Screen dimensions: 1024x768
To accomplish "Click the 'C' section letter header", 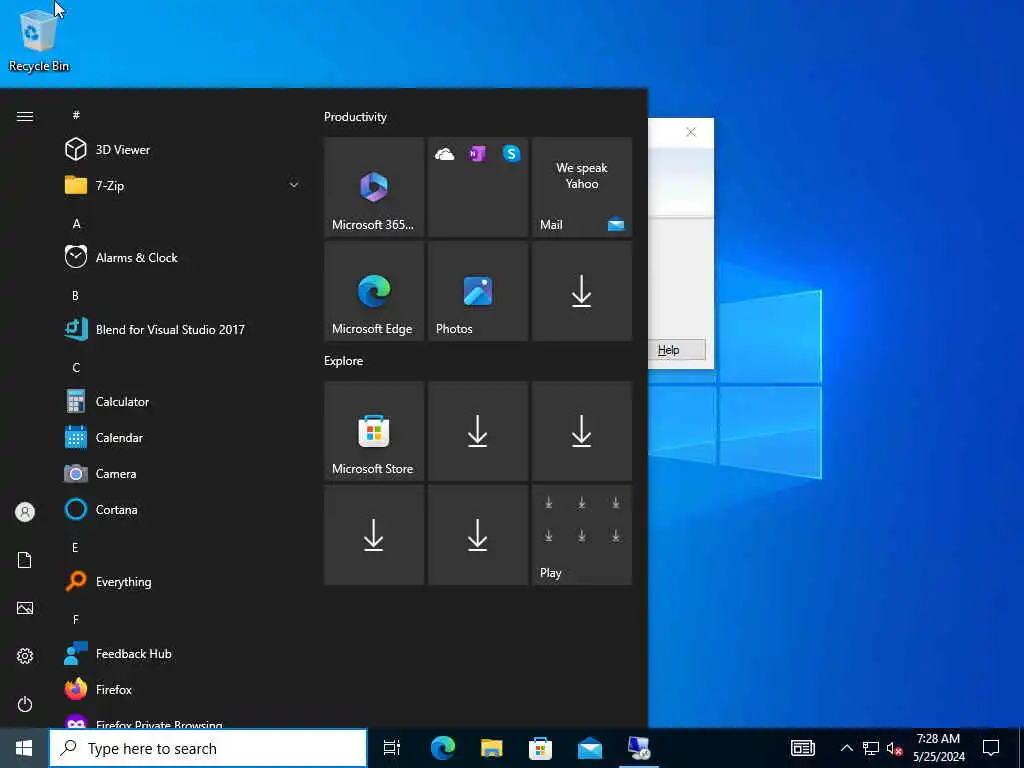I will pyautogui.click(x=76, y=367).
